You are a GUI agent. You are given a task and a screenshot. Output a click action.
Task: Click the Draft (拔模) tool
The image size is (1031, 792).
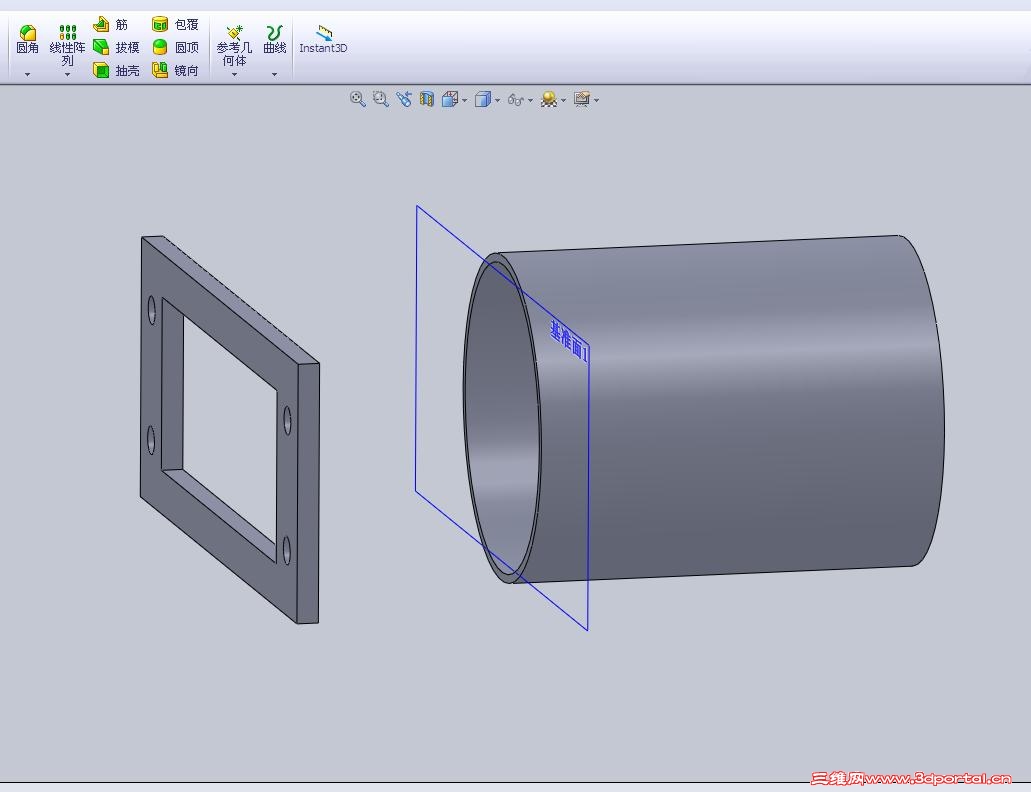click(116, 47)
